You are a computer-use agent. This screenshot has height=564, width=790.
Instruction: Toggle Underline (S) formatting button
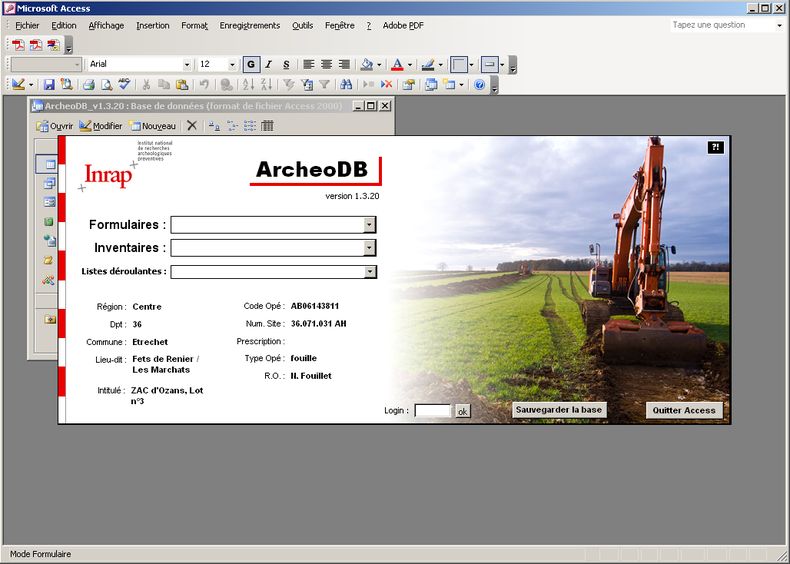tap(286, 65)
